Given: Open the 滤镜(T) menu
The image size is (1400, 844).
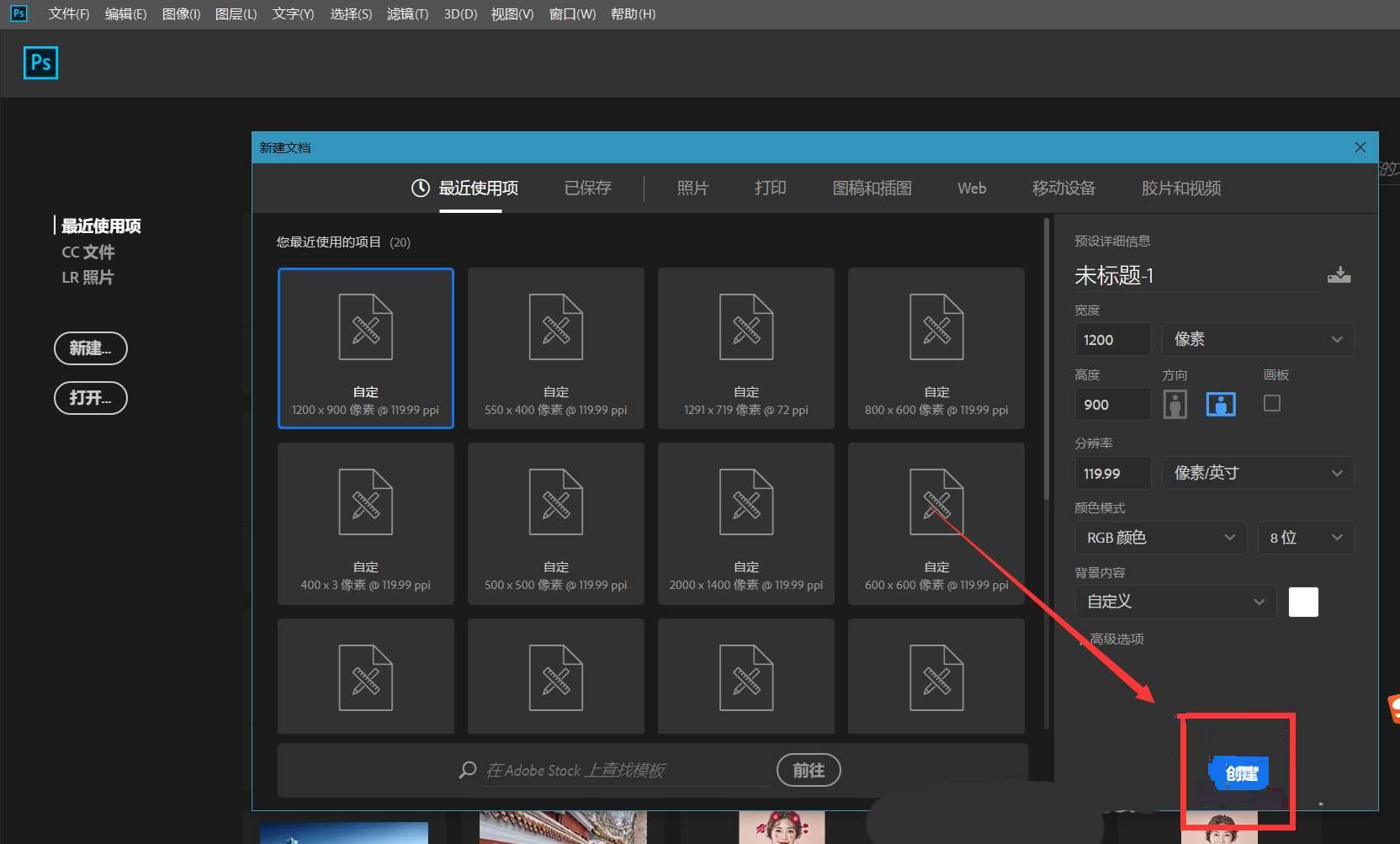Looking at the screenshot, I should pyautogui.click(x=407, y=14).
